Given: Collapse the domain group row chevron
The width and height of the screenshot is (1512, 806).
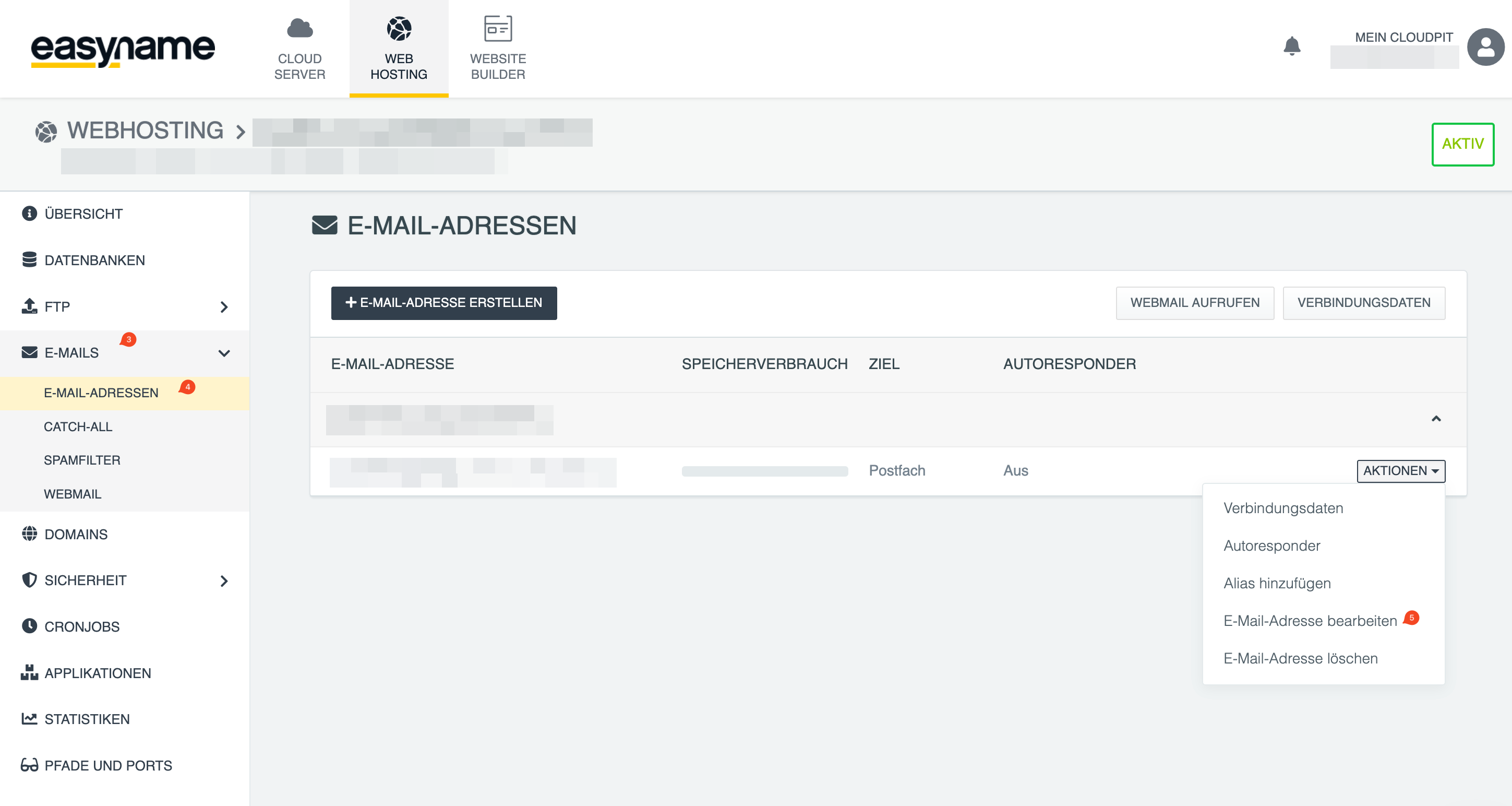Looking at the screenshot, I should (1436, 419).
